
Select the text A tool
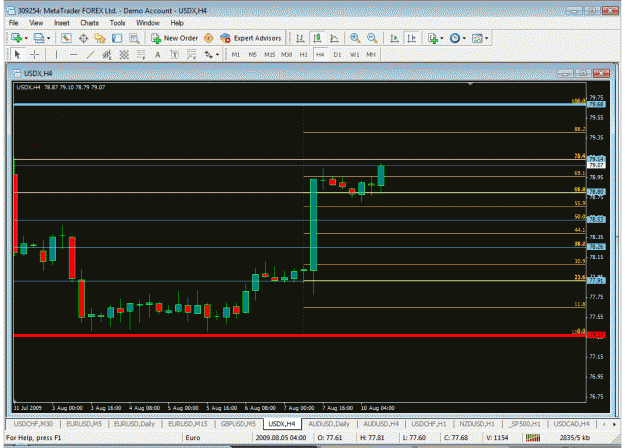tap(158, 55)
